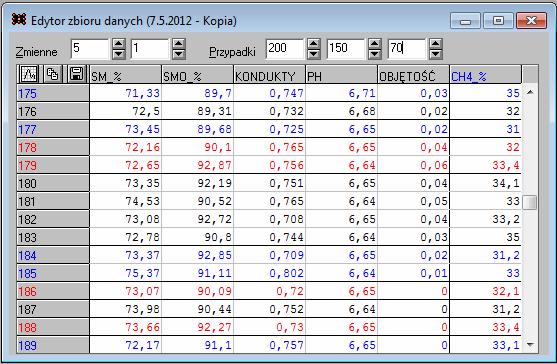Click the copy data icon

pos(53,74)
